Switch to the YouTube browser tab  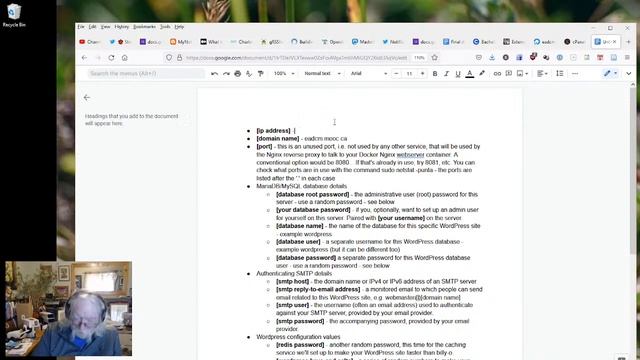(x=90, y=42)
